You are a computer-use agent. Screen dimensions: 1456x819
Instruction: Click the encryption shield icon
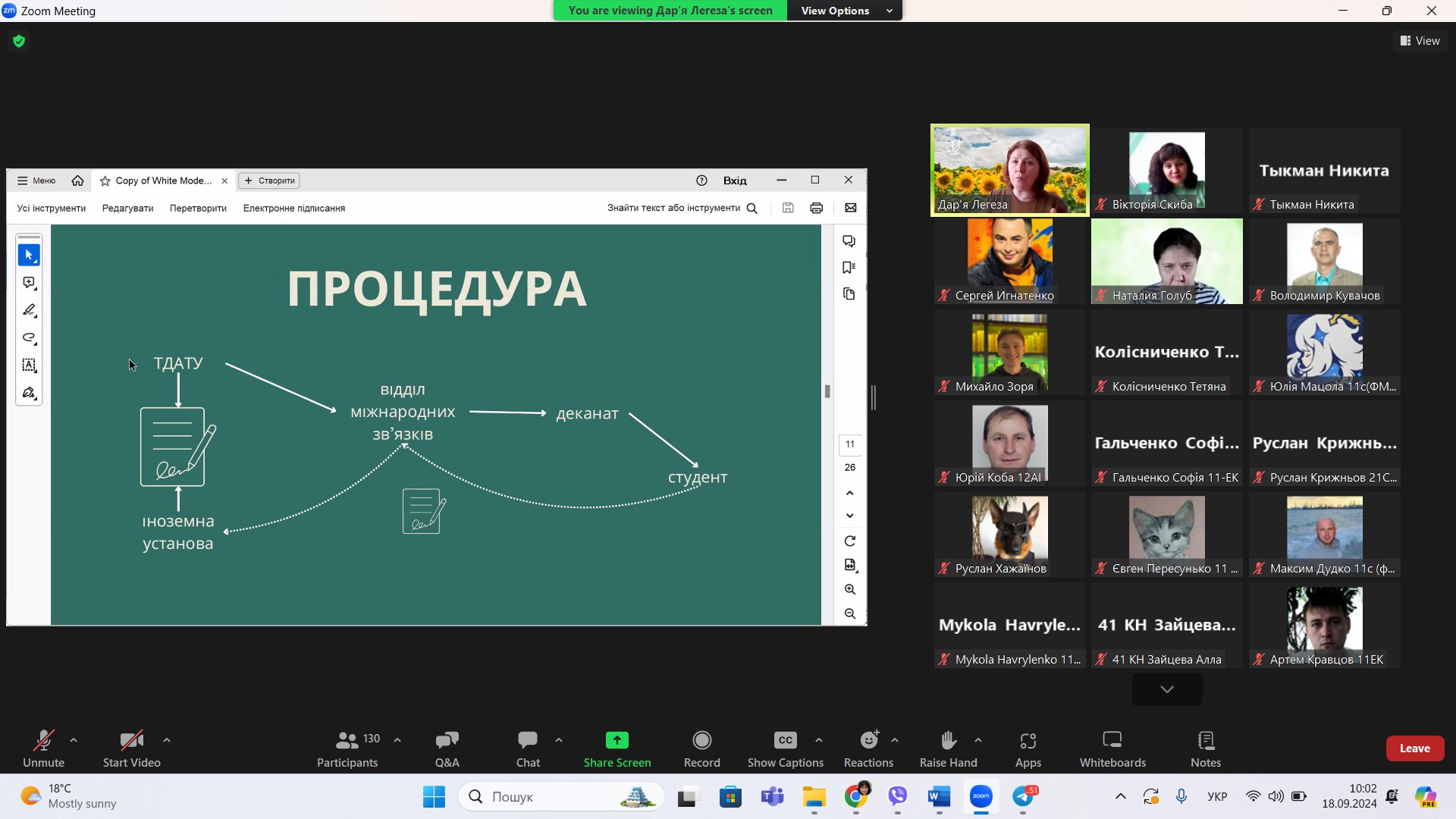point(19,41)
